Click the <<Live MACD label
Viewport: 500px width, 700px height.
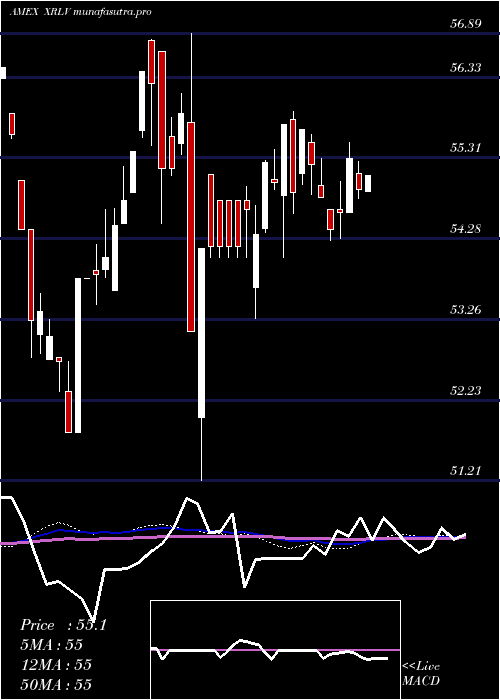(421, 674)
